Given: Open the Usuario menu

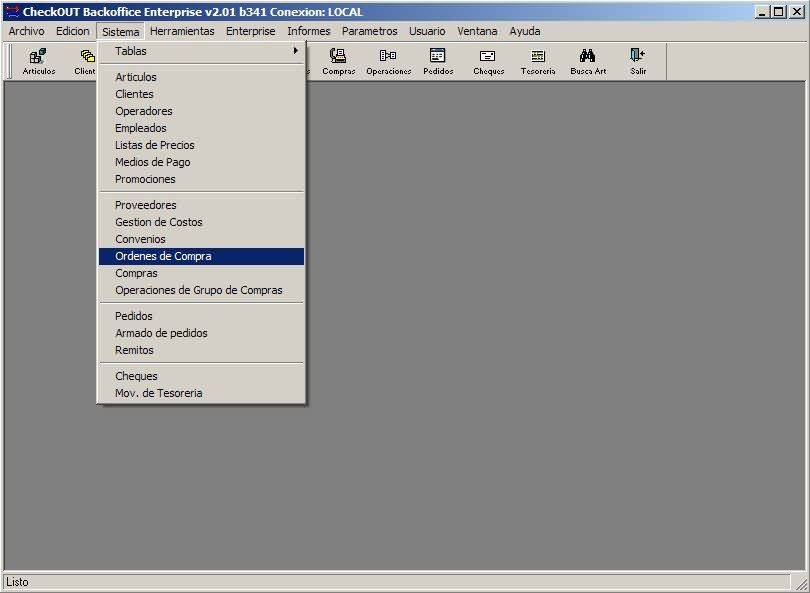Looking at the screenshot, I should coord(427,32).
